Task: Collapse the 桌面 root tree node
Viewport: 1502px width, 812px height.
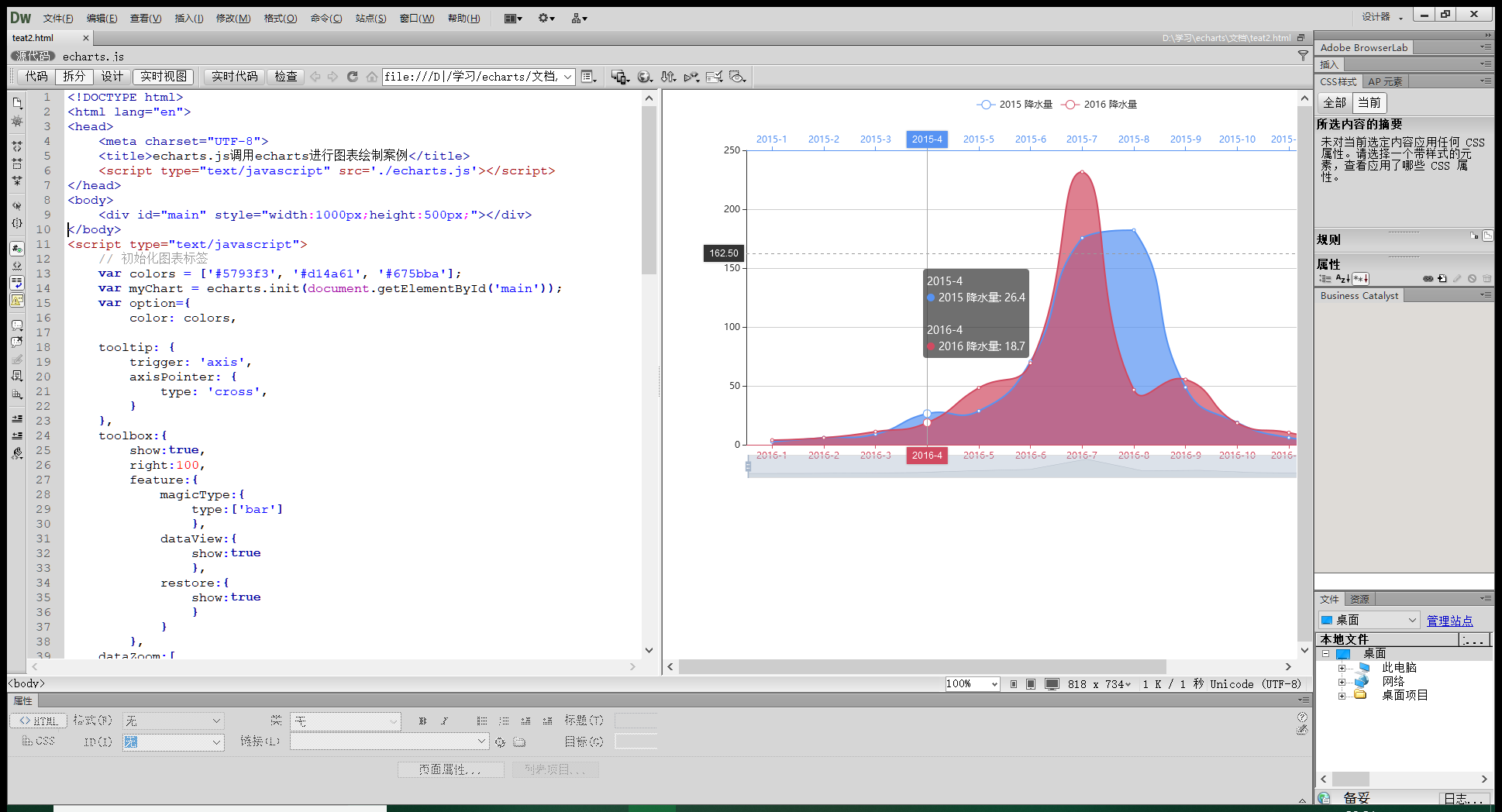Action: [1326, 653]
